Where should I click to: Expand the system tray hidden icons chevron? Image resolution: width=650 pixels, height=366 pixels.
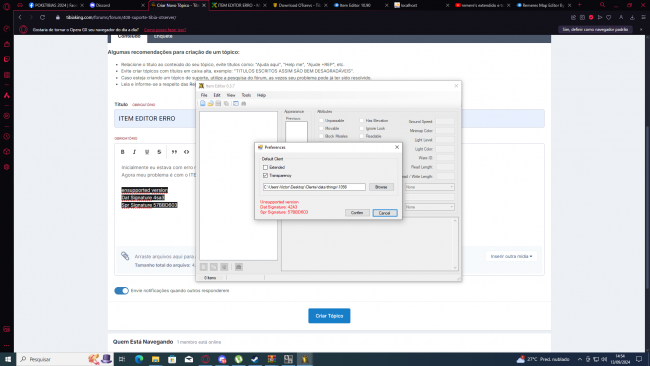click(580, 359)
